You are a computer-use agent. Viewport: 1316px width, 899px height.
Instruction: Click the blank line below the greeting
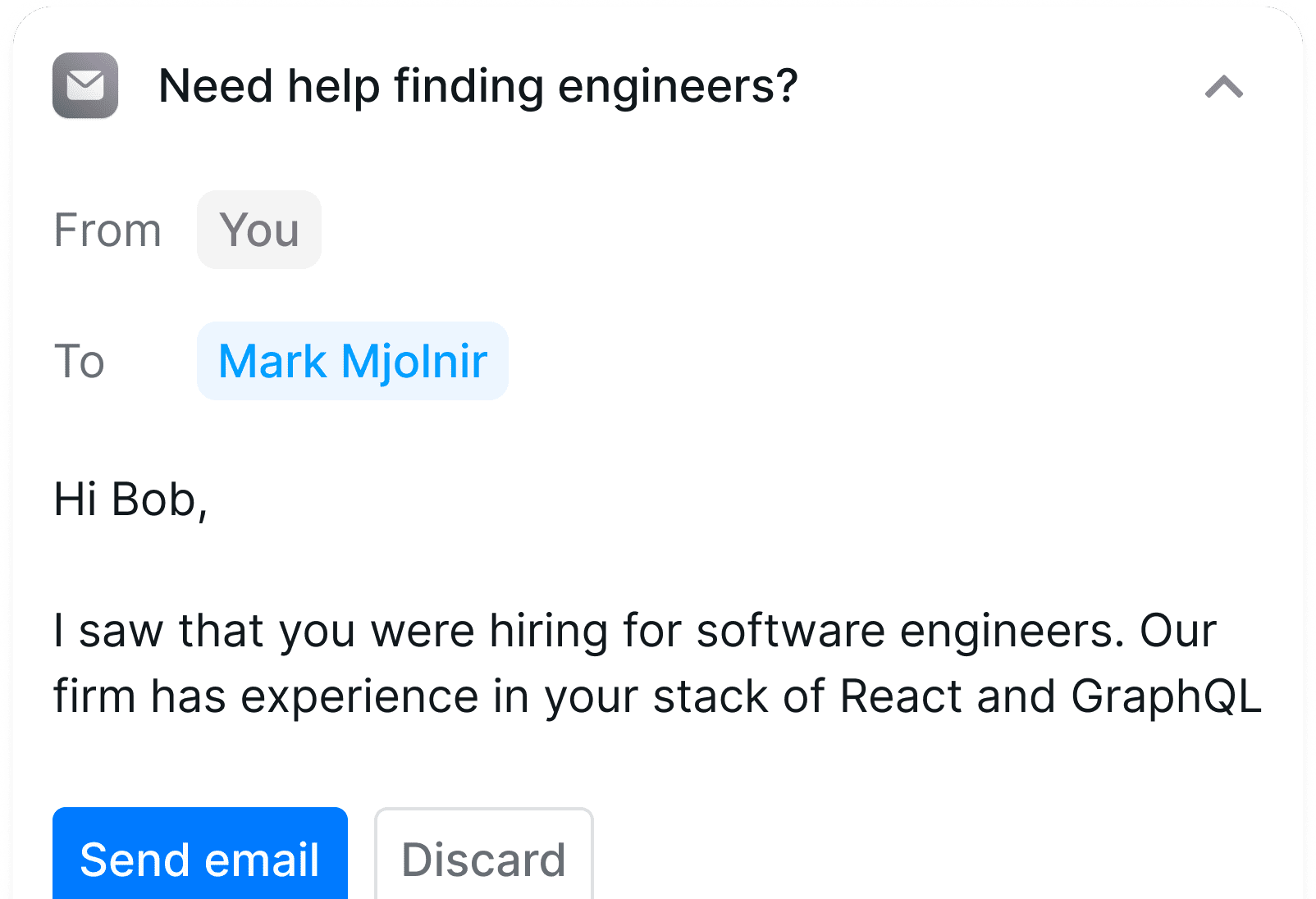click(574, 565)
